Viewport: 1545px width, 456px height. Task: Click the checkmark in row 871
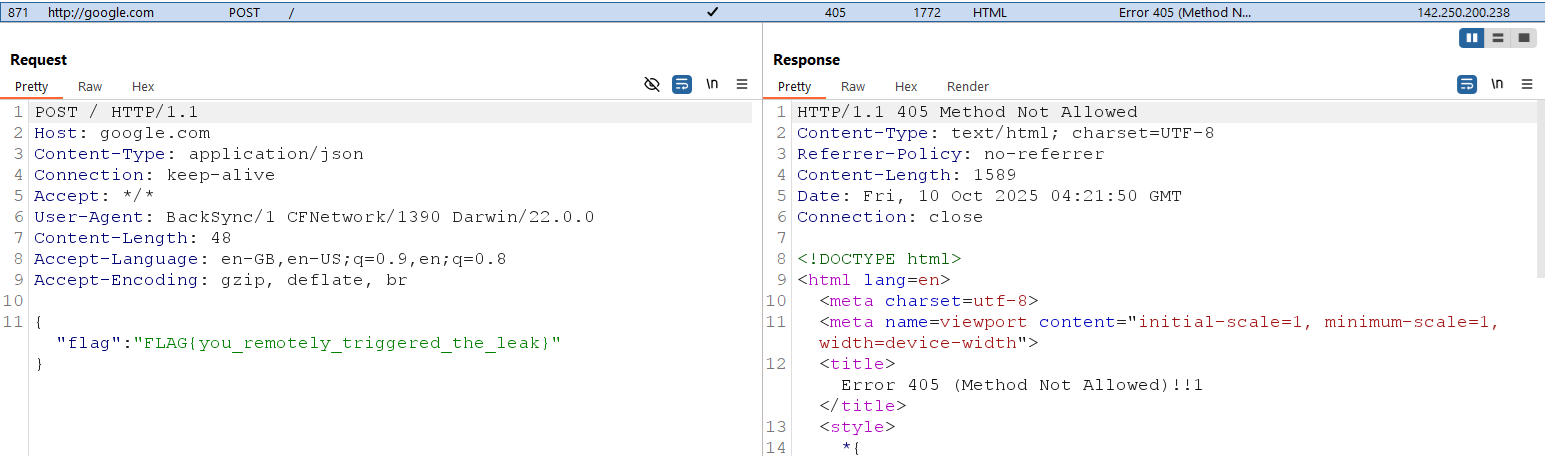click(712, 12)
